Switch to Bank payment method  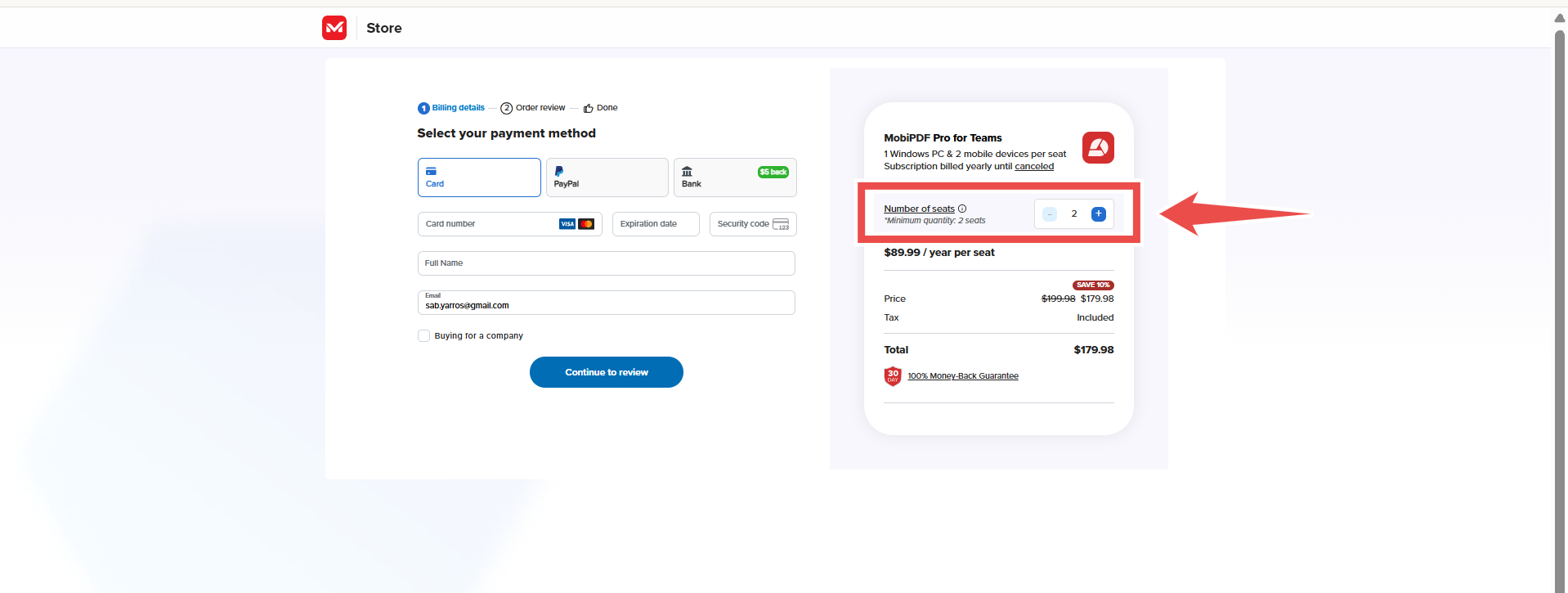[x=735, y=177]
